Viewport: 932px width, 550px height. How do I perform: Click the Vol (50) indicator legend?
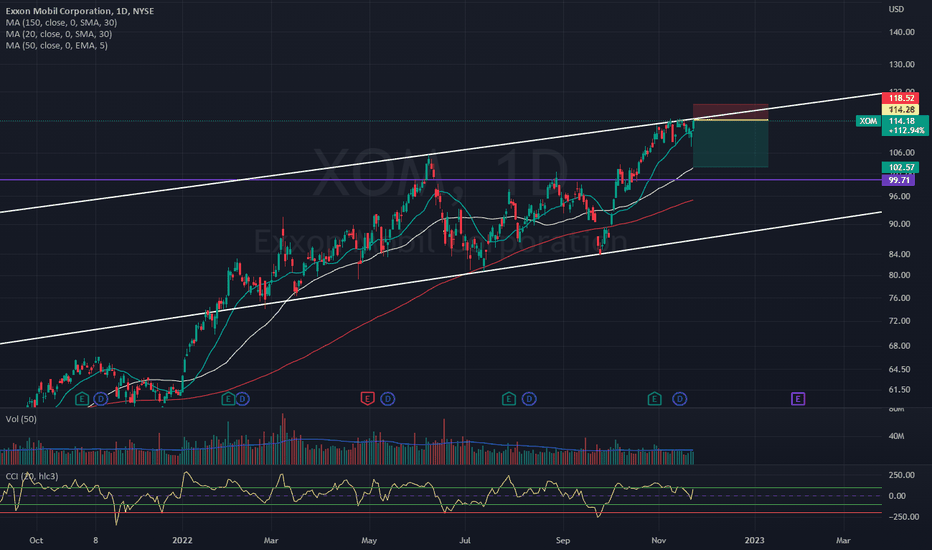click(x=21, y=419)
